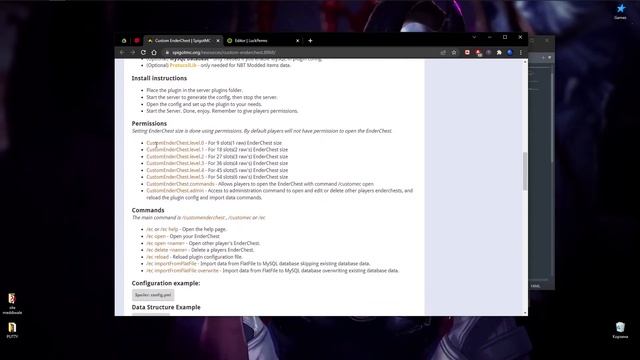
Task: Close the Custom EnderChest tab
Action: tap(218, 41)
